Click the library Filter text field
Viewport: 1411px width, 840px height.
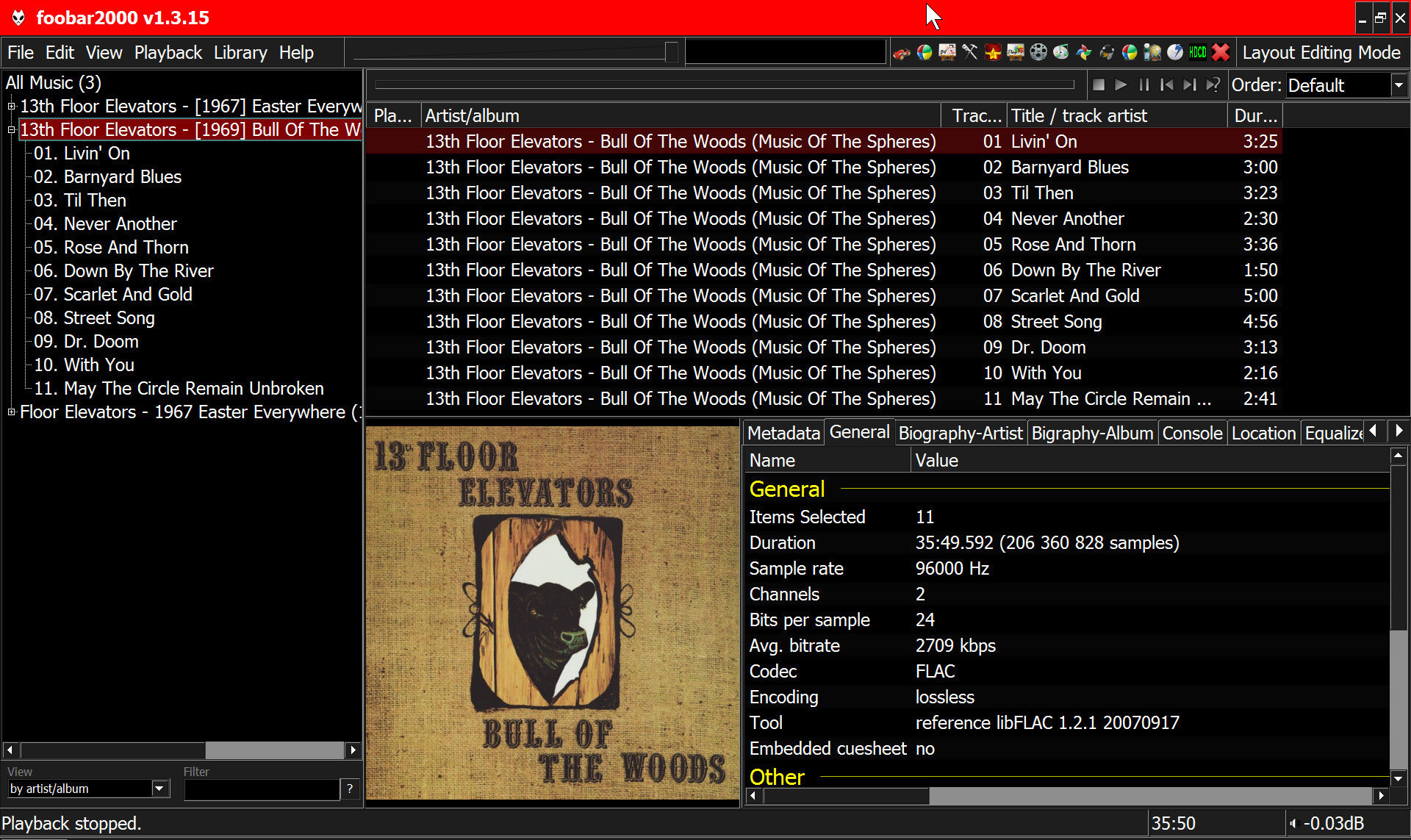coord(261,789)
